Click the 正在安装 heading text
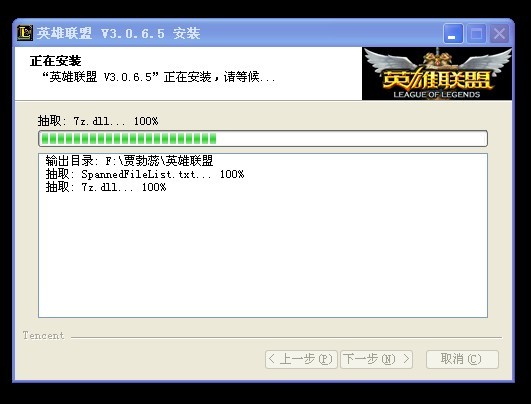 (56, 61)
